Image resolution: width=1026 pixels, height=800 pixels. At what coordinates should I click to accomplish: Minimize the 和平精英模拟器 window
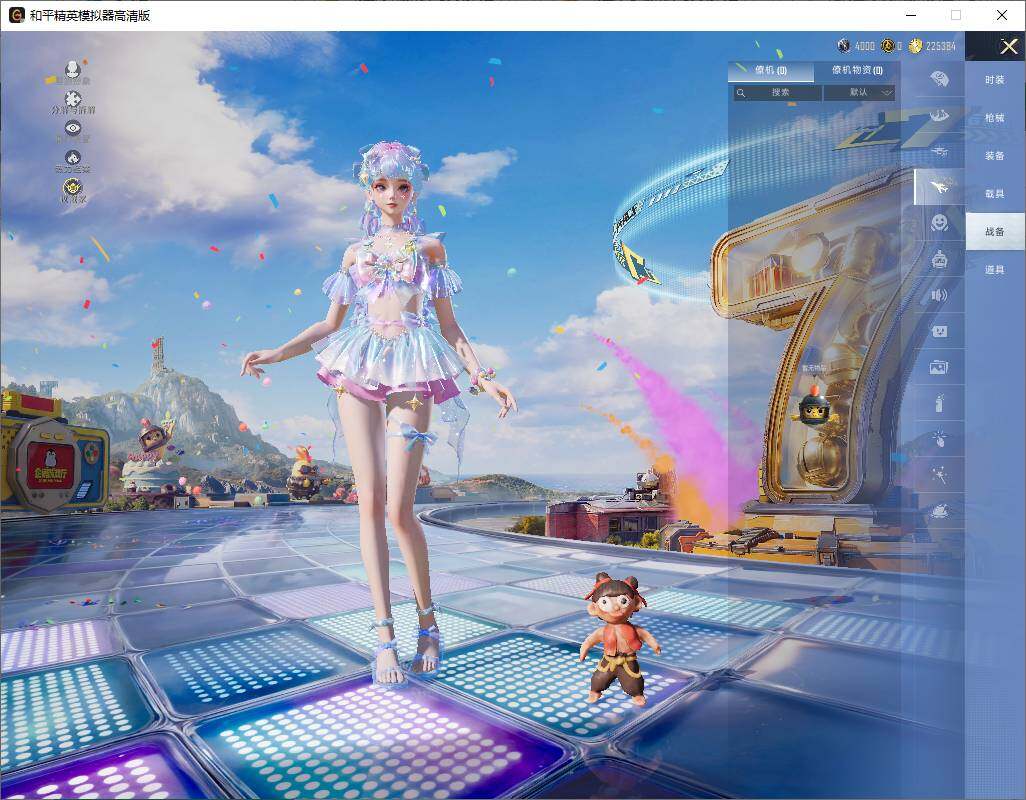[911, 15]
